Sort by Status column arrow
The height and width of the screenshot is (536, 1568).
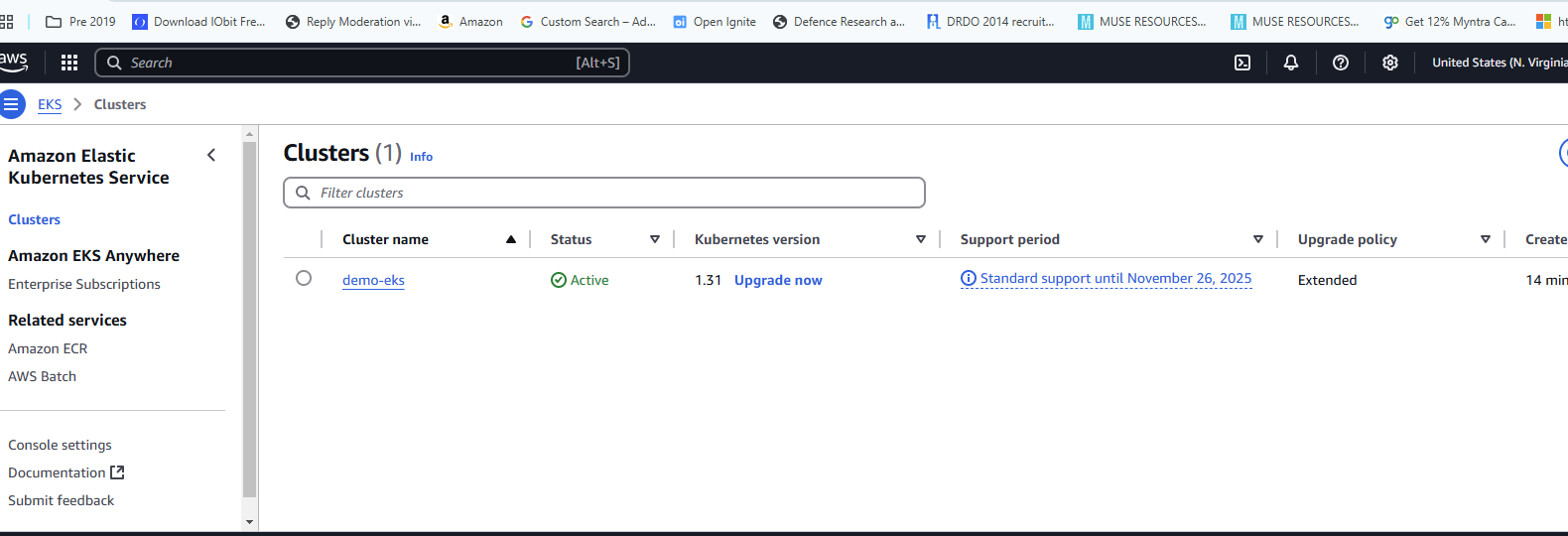(x=655, y=239)
